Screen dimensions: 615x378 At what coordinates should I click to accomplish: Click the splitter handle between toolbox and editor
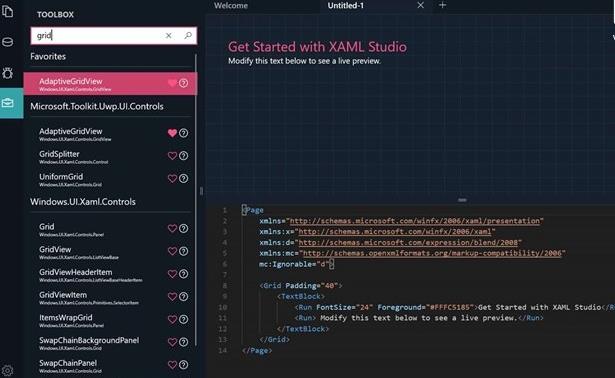pyautogui.click(x=202, y=191)
